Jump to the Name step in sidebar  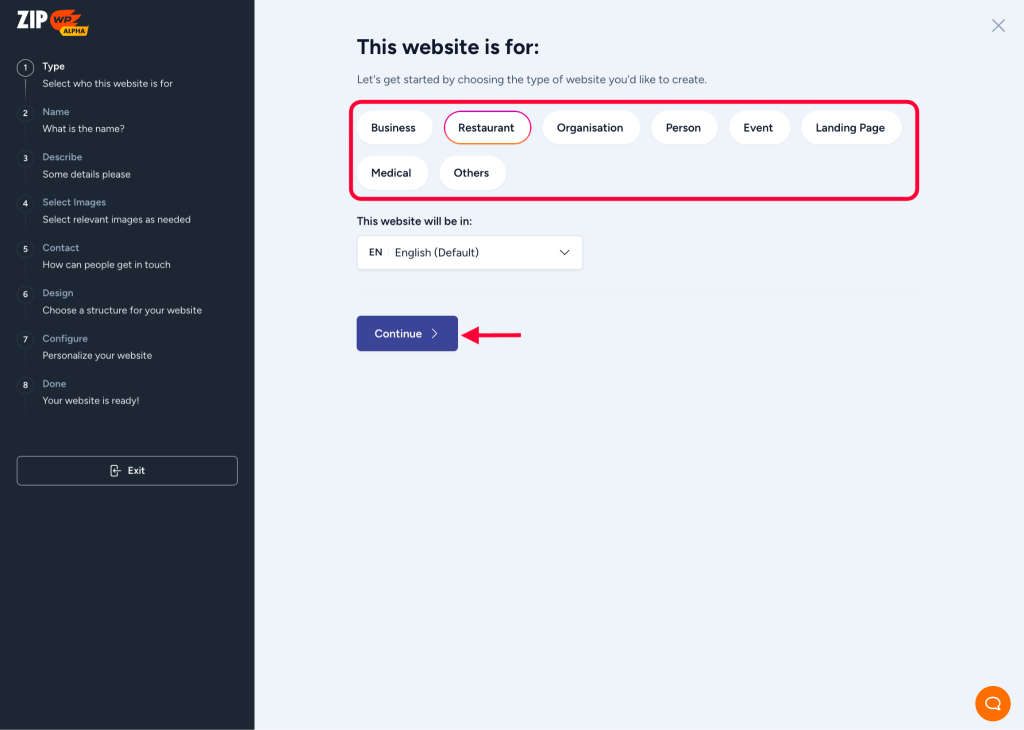point(56,112)
